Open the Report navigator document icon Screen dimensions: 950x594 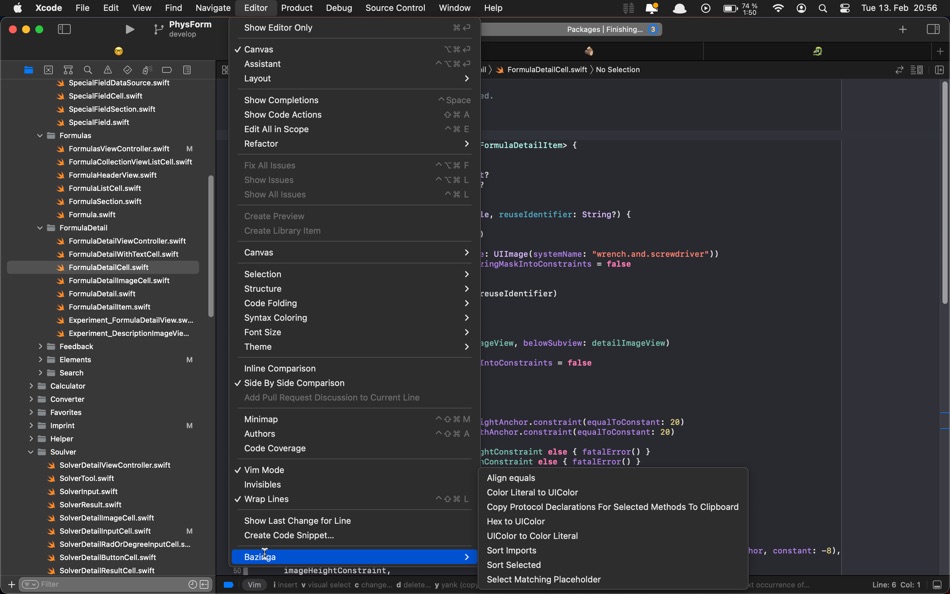187,70
